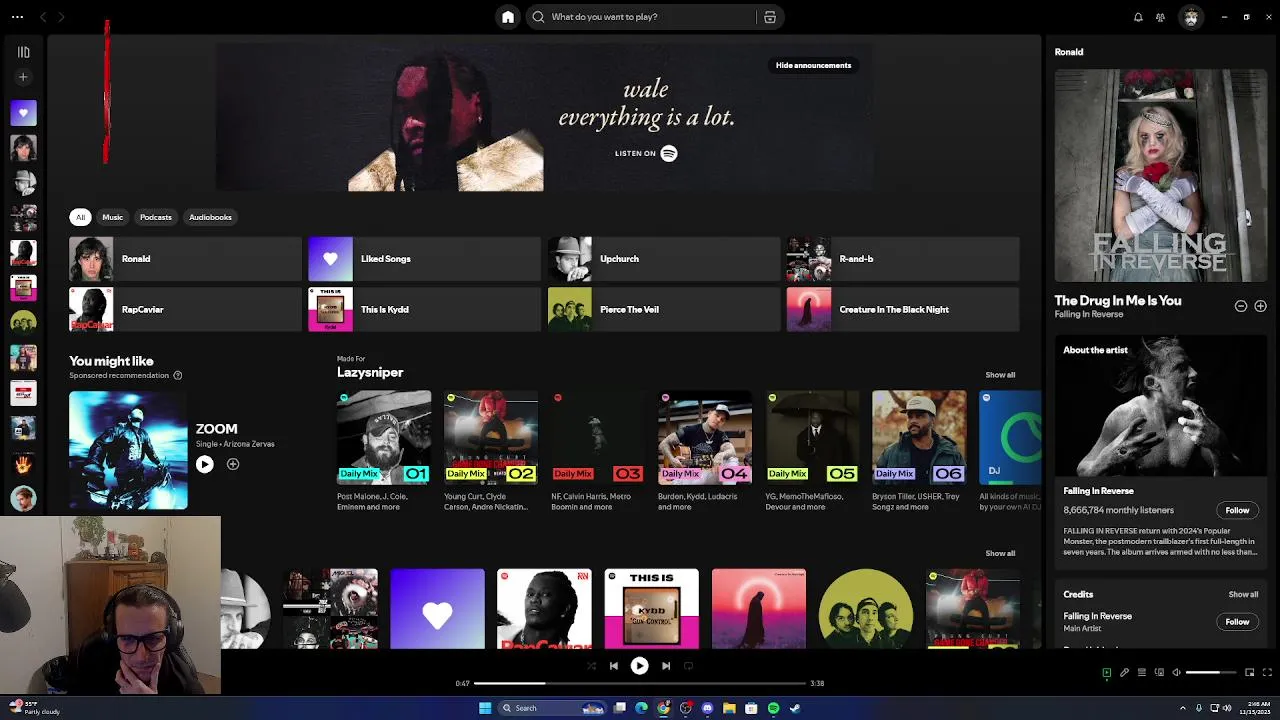
Task: Open Daily Mix 06 card
Action: 919,451
